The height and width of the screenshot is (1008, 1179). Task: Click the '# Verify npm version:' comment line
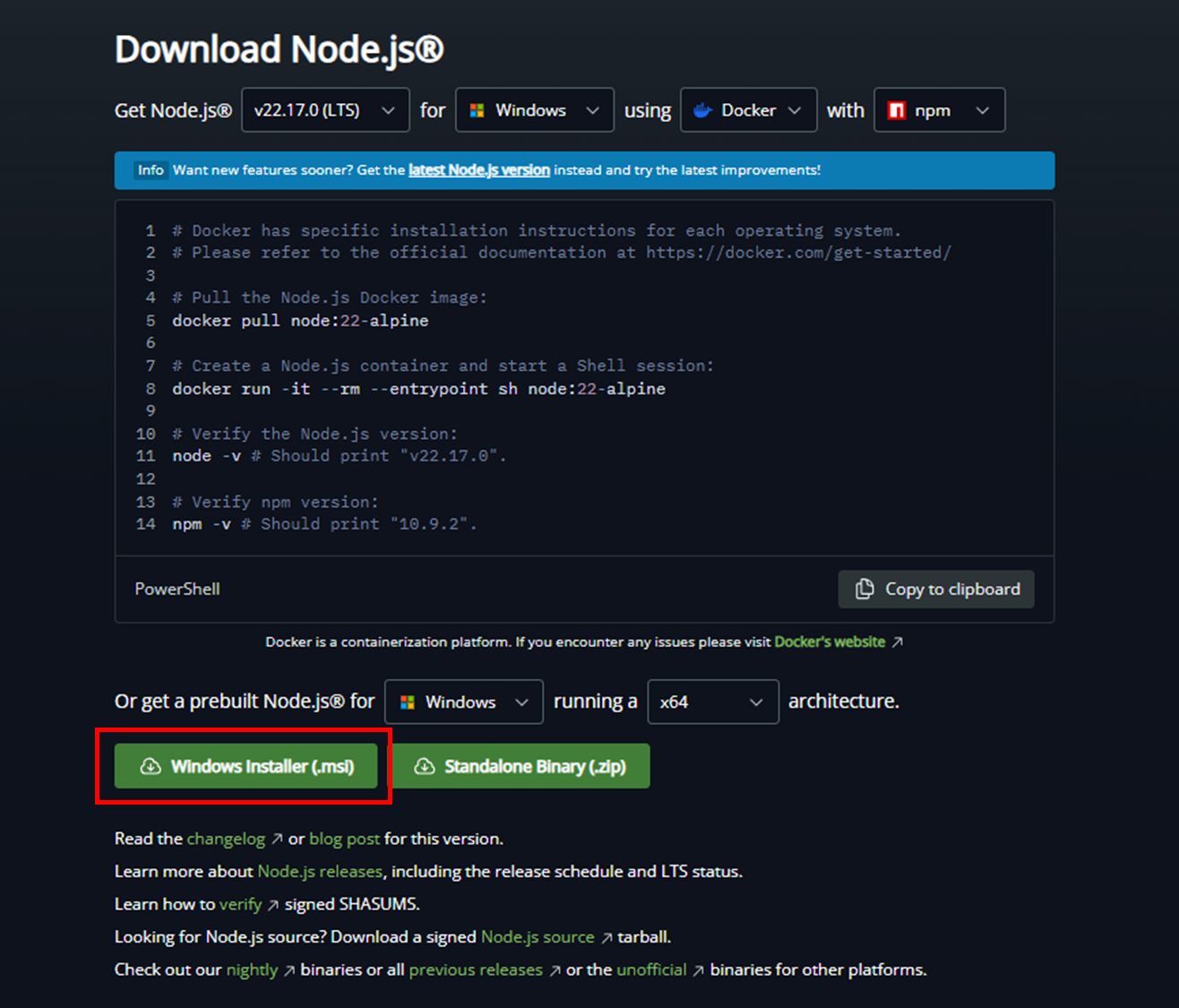(x=275, y=502)
